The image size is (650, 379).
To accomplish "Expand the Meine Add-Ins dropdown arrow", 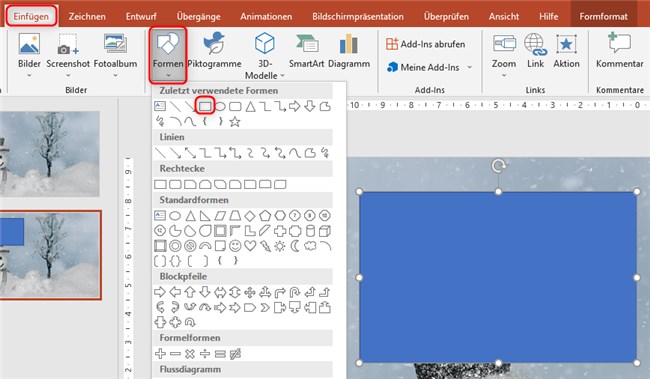I will tap(470, 67).
